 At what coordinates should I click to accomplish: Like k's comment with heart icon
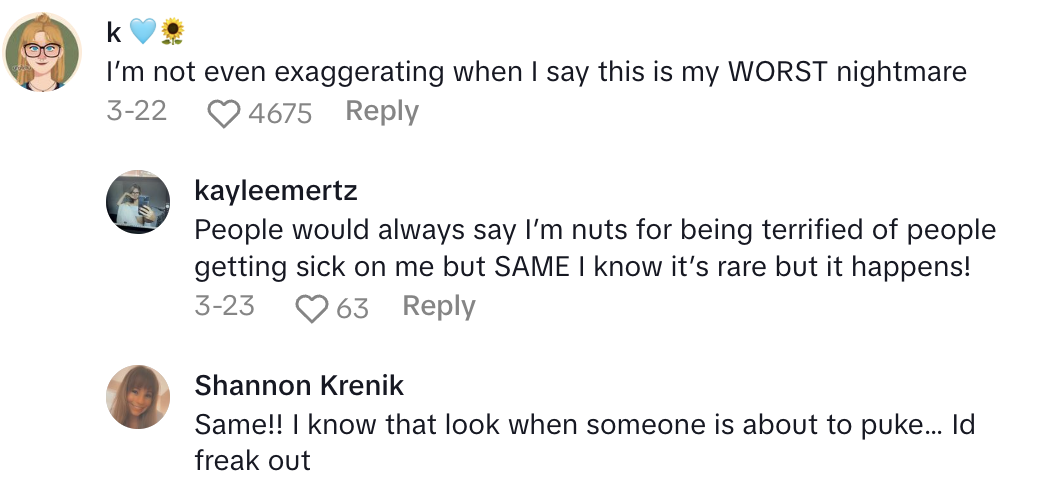point(225,113)
